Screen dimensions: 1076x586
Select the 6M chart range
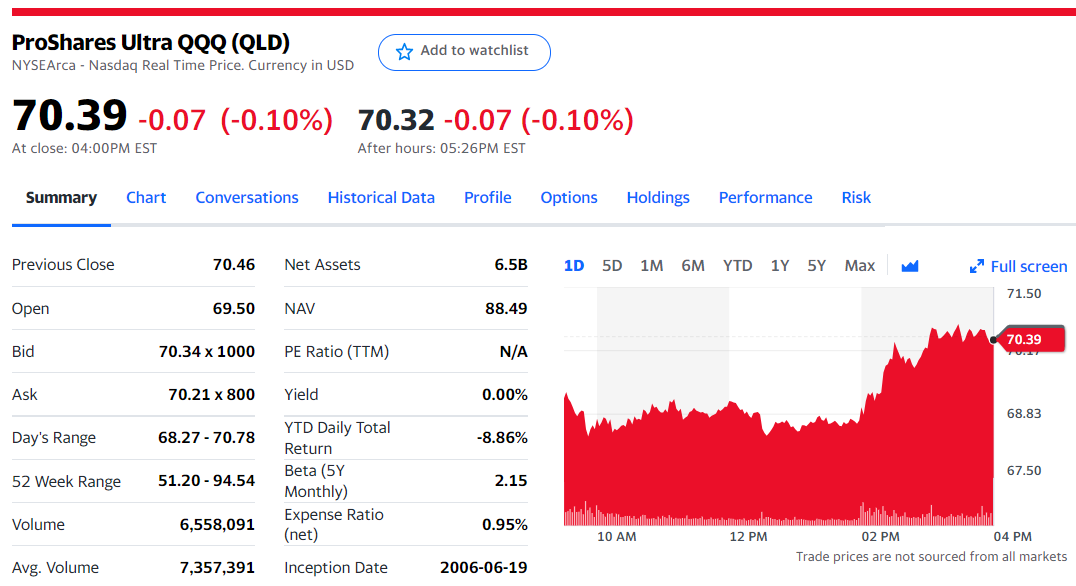pyautogui.click(x=693, y=266)
